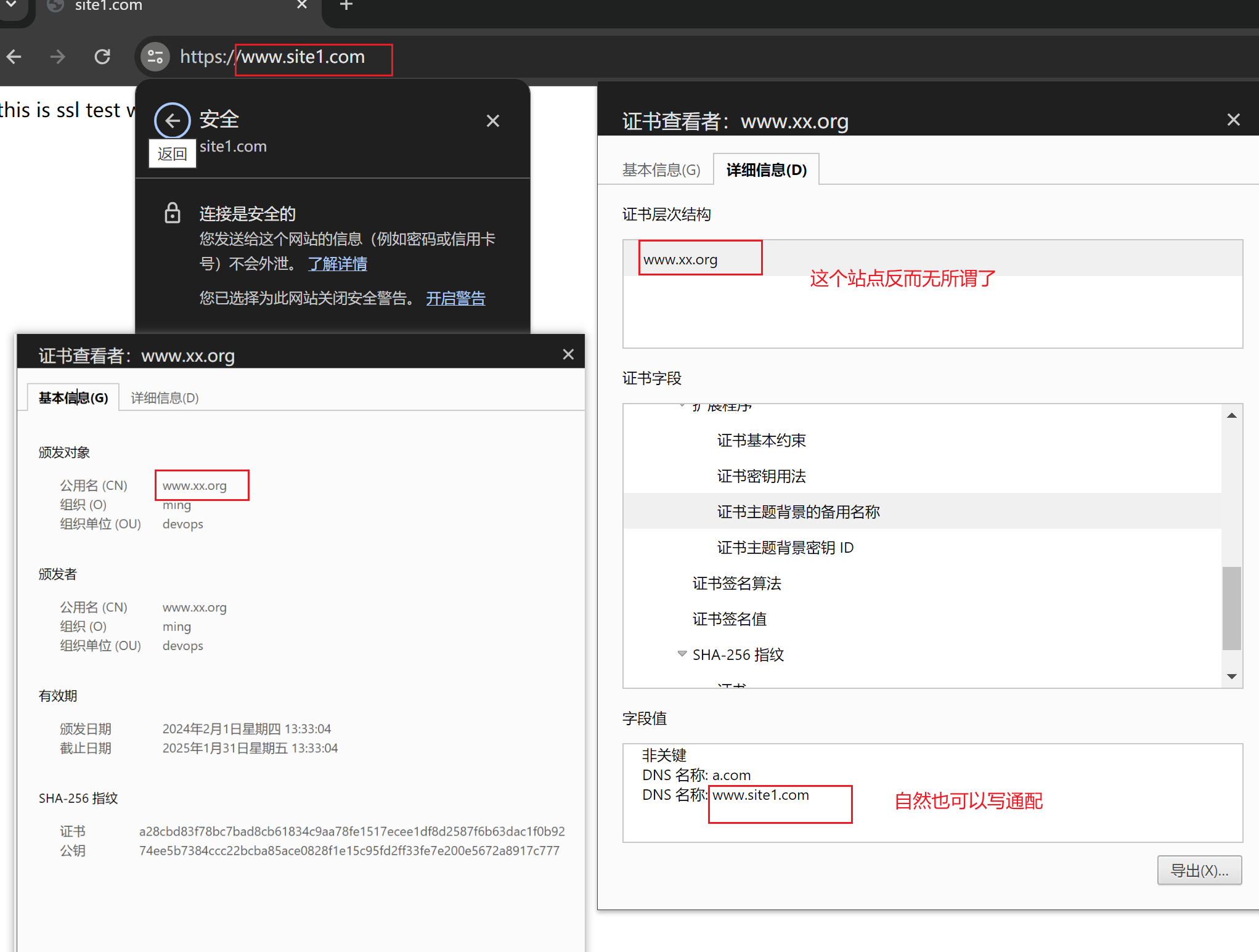Open site information icon in address bar

155,57
